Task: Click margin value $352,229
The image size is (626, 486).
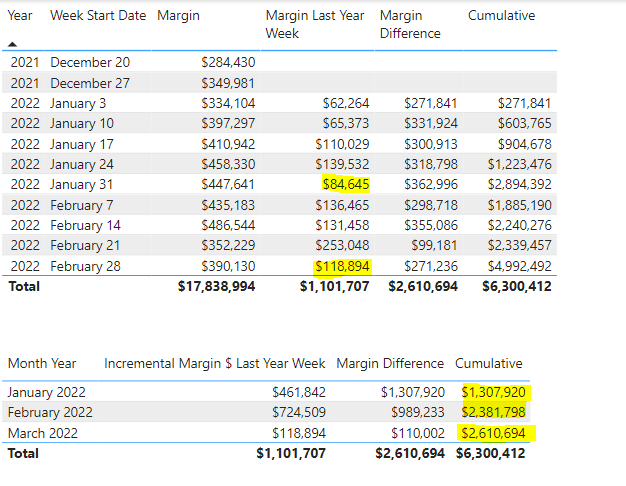Action: [228, 245]
